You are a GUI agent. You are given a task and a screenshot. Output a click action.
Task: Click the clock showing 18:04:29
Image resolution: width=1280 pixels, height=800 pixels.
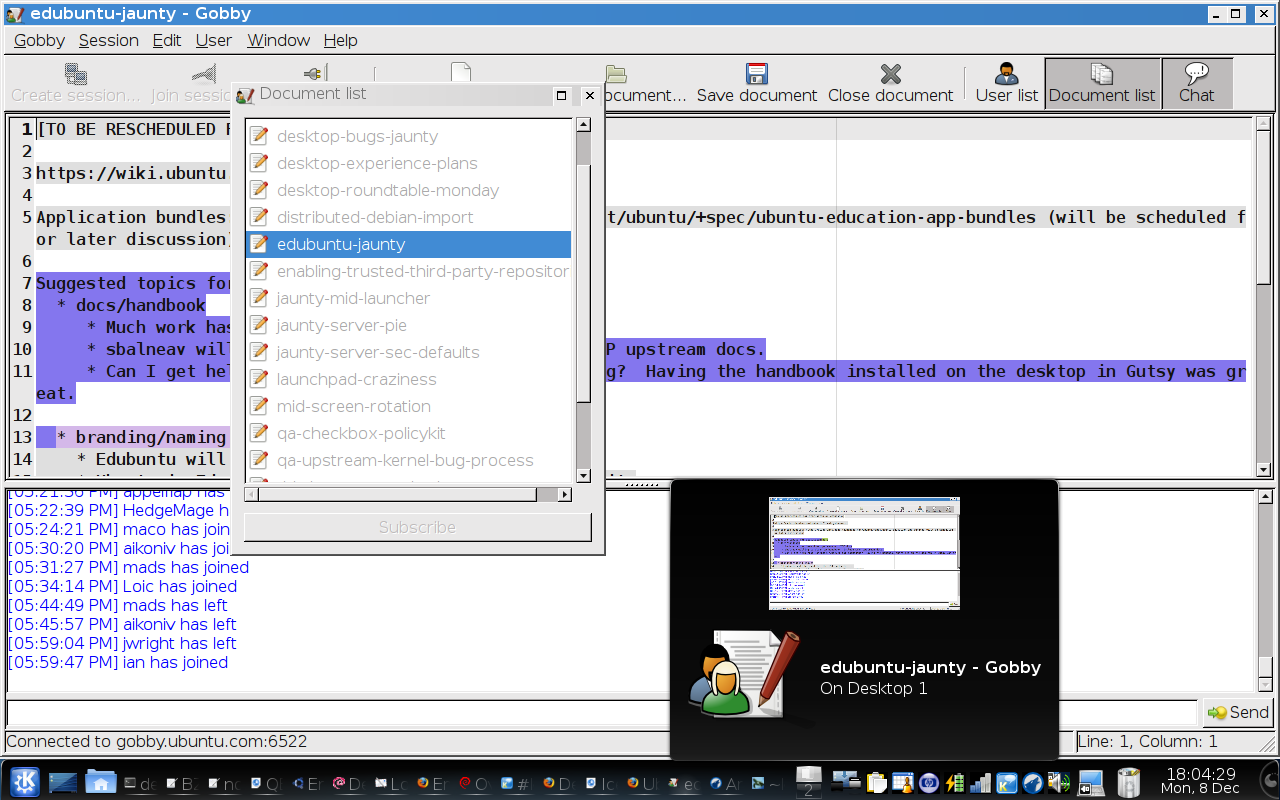(1199, 773)
